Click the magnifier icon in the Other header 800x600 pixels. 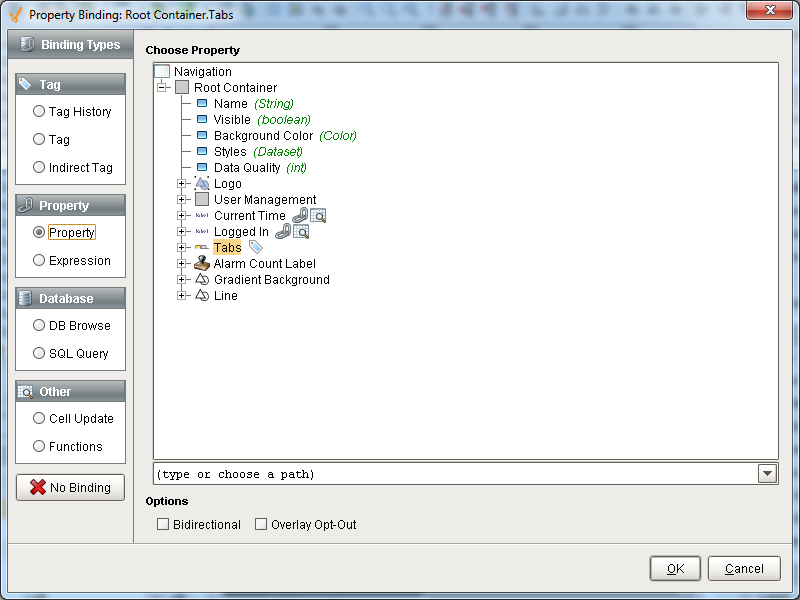point(24,390)
